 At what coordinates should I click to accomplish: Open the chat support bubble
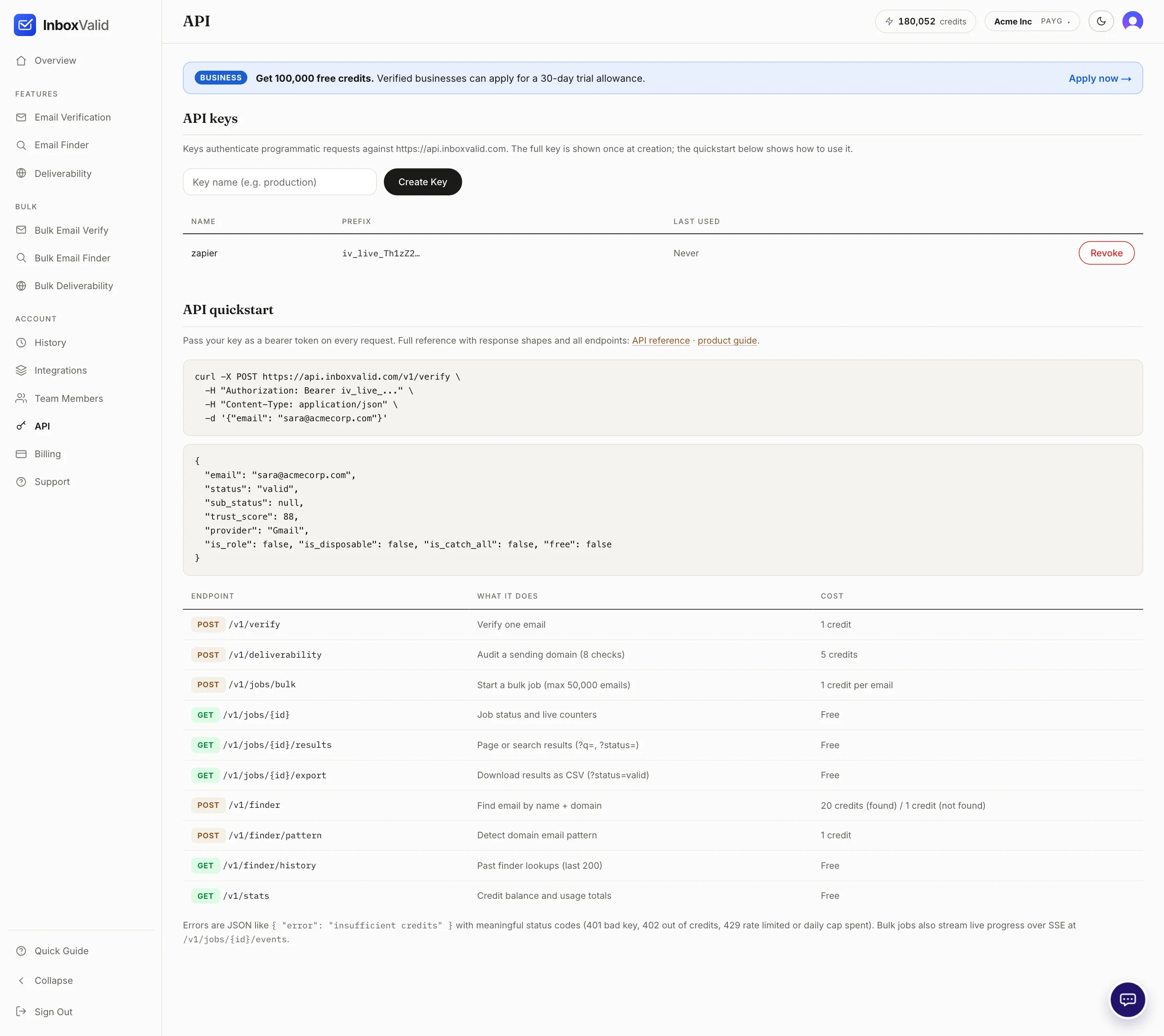(x=1128, y=1000)
